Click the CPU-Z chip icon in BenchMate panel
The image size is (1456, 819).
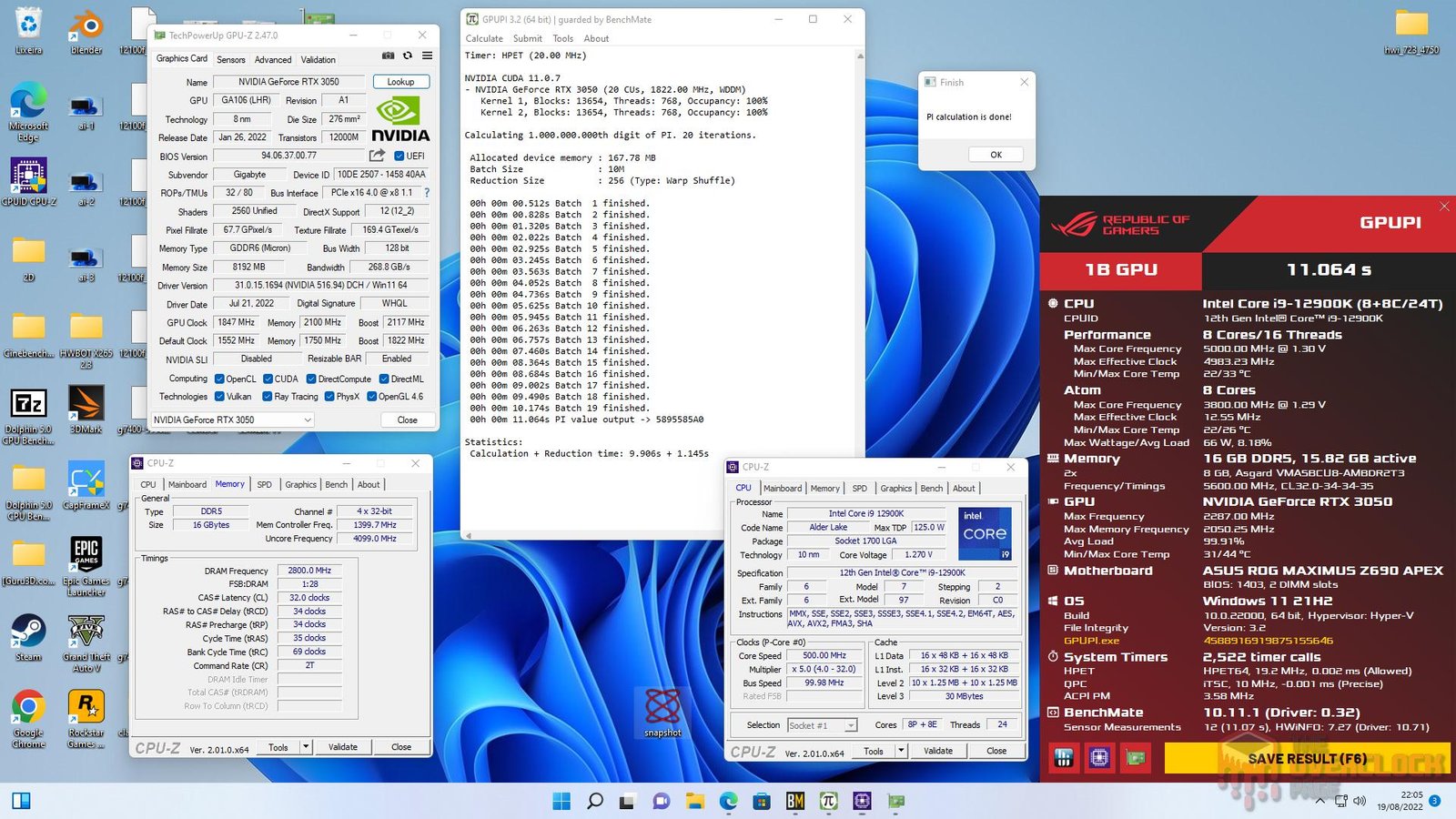coord(1099,757)
